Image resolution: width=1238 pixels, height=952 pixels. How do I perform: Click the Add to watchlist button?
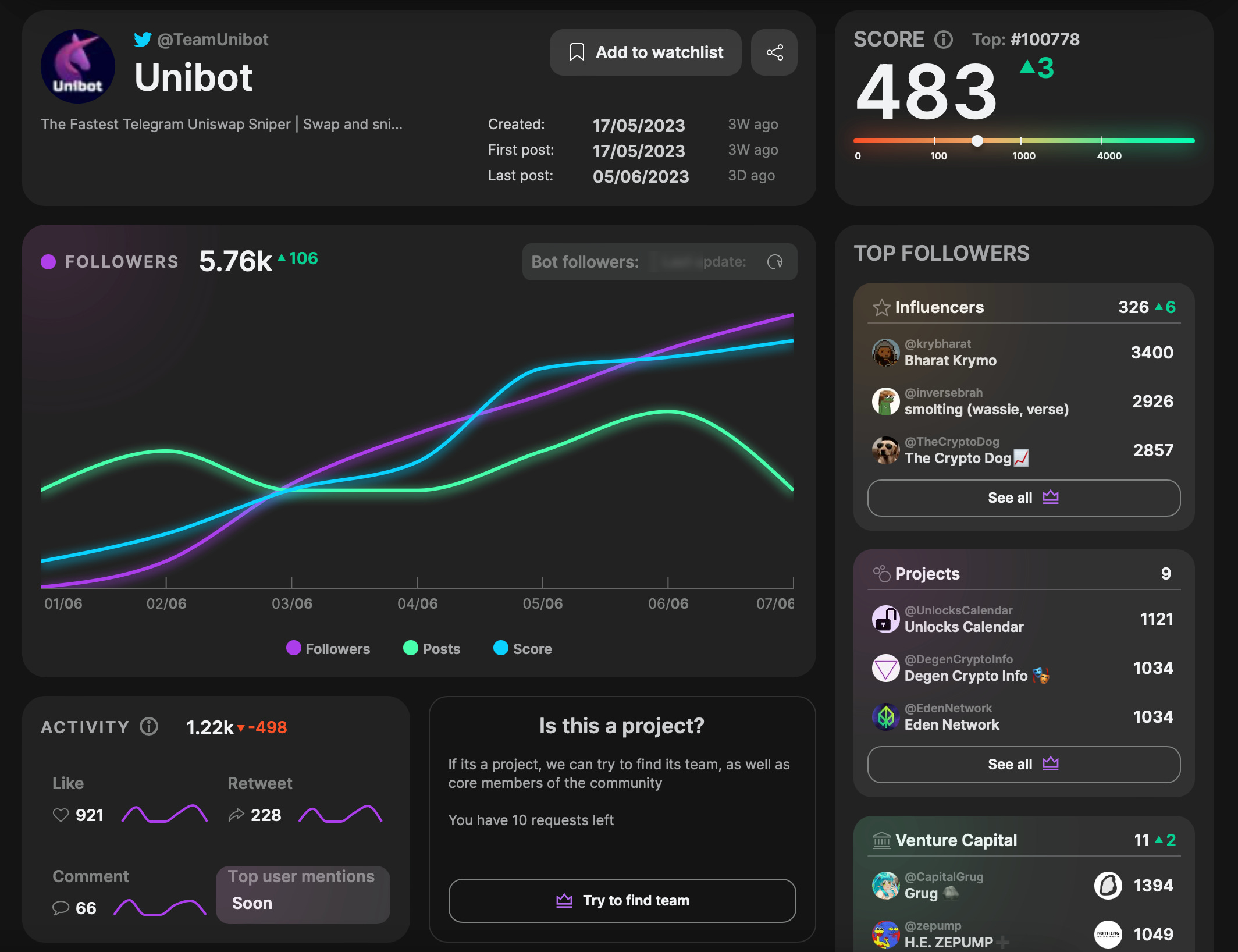pyautogui.click(x=645, y=52)
